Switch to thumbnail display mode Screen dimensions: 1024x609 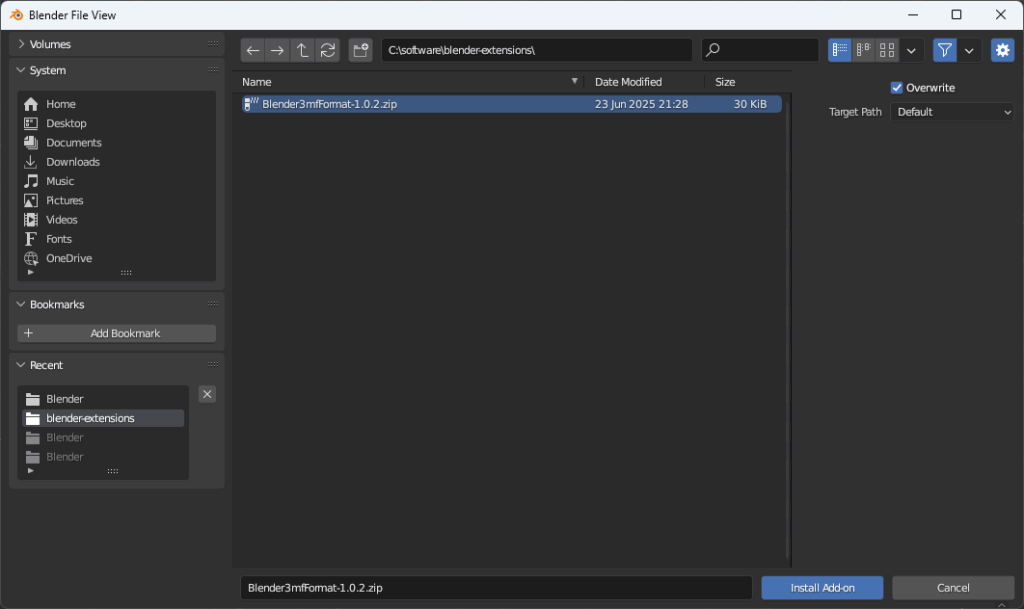coord(887,50)
